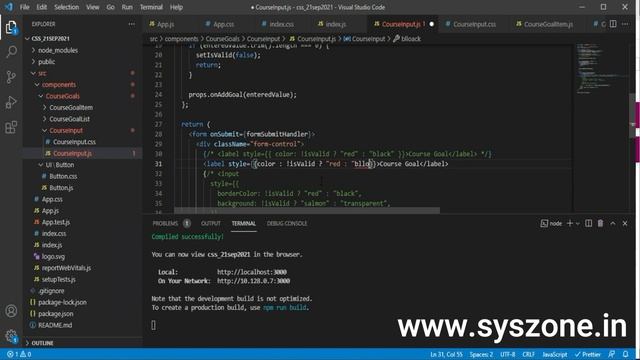Kill the terminal with trash icon

600,223
